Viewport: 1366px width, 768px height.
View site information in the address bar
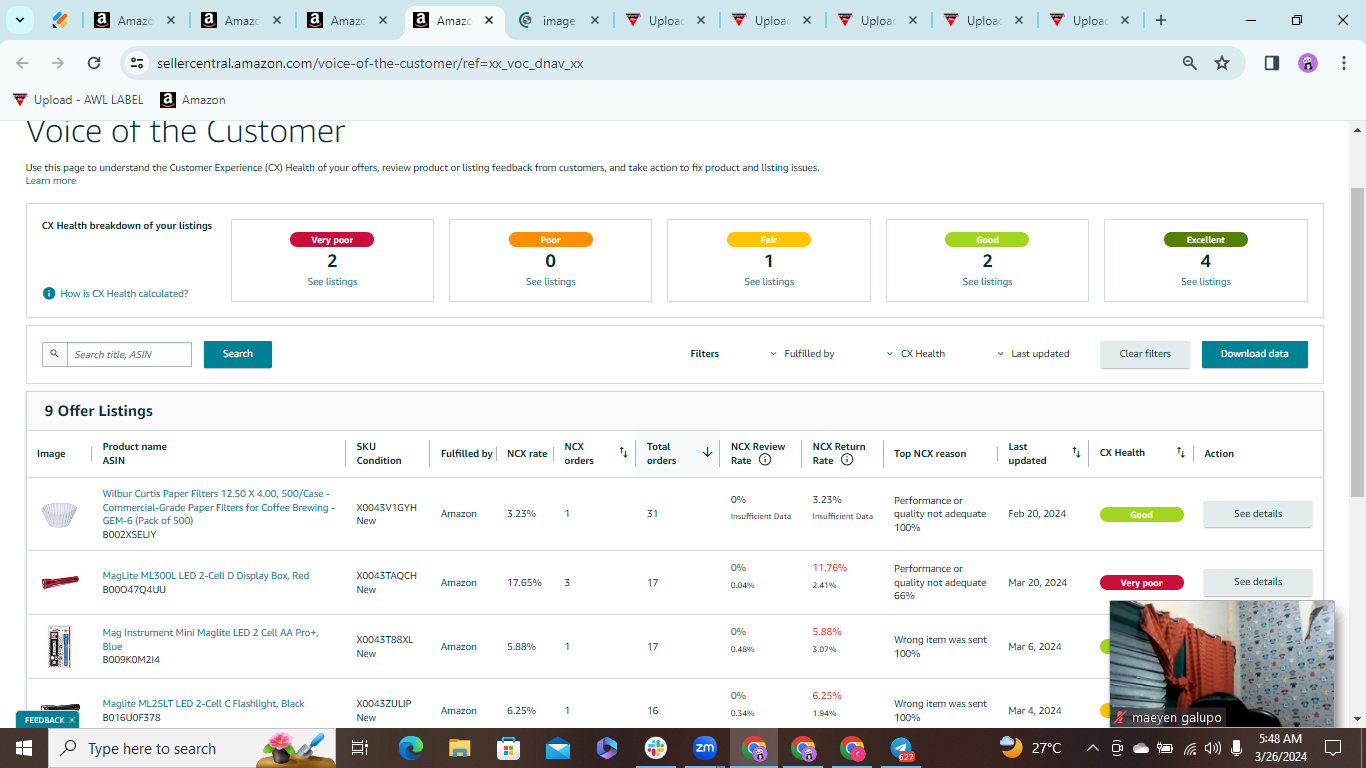(138, 63)
